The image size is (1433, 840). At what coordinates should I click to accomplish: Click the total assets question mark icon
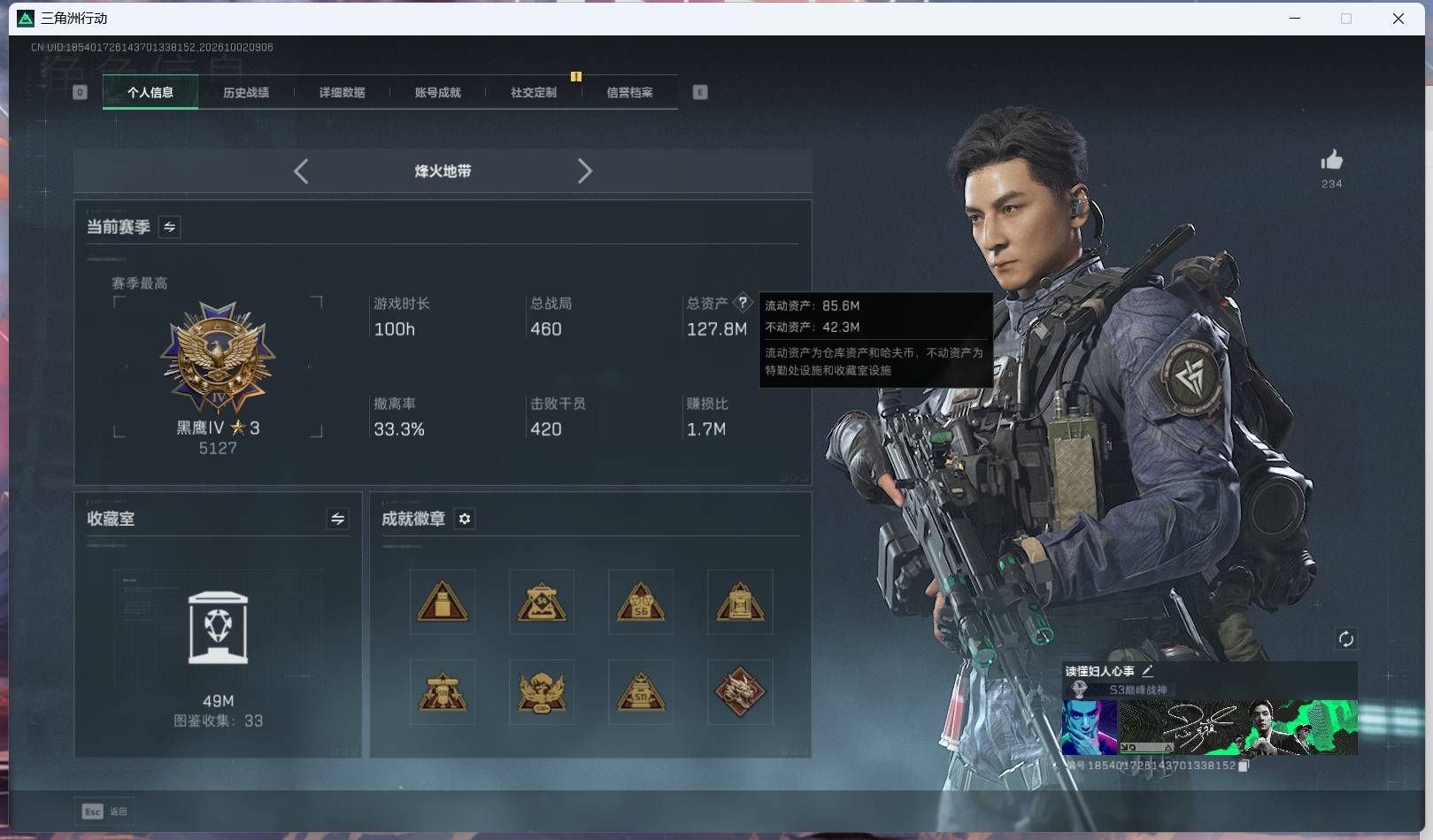tap(743, 303)
